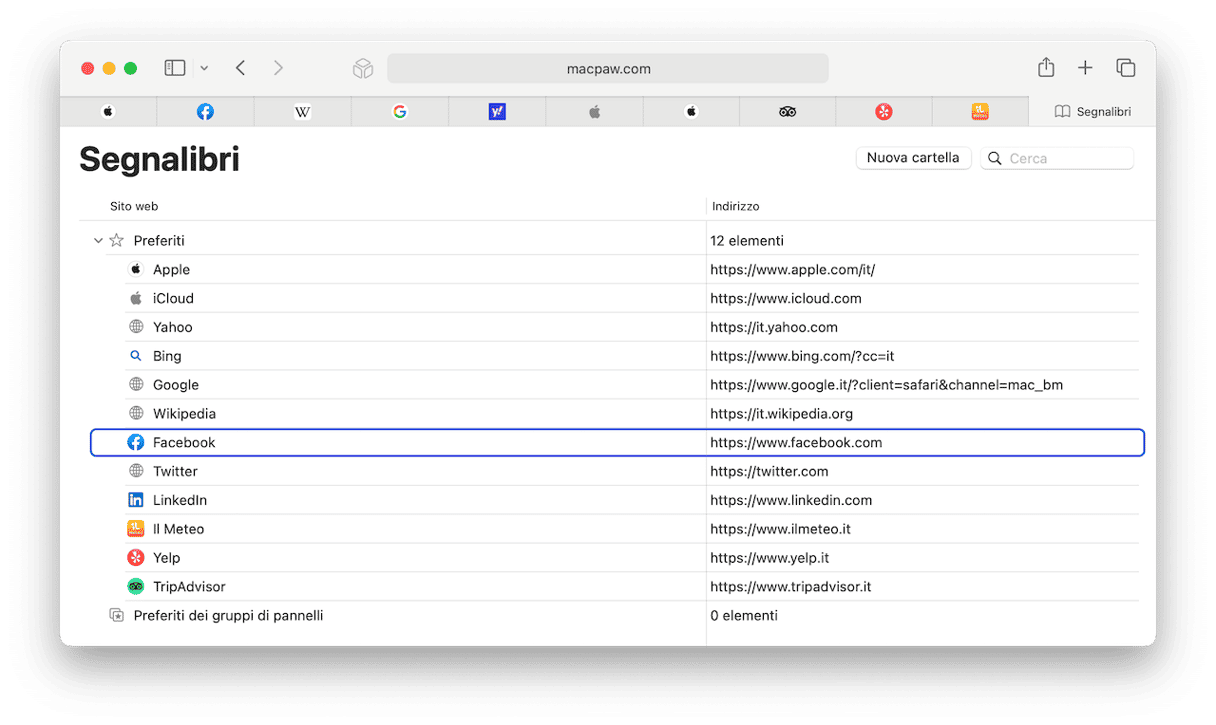Select the TripAdvisor tab icon
Screen dimensions: 1216x725
tap(787, 112)
